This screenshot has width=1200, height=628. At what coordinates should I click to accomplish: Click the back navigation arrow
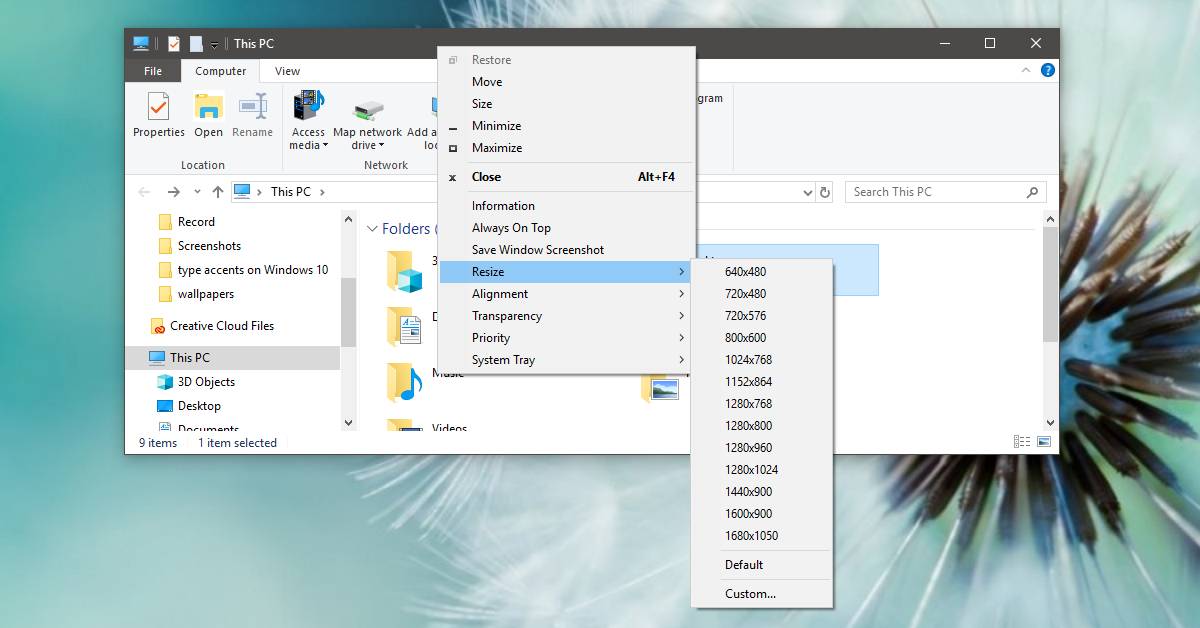coord(143,191)
